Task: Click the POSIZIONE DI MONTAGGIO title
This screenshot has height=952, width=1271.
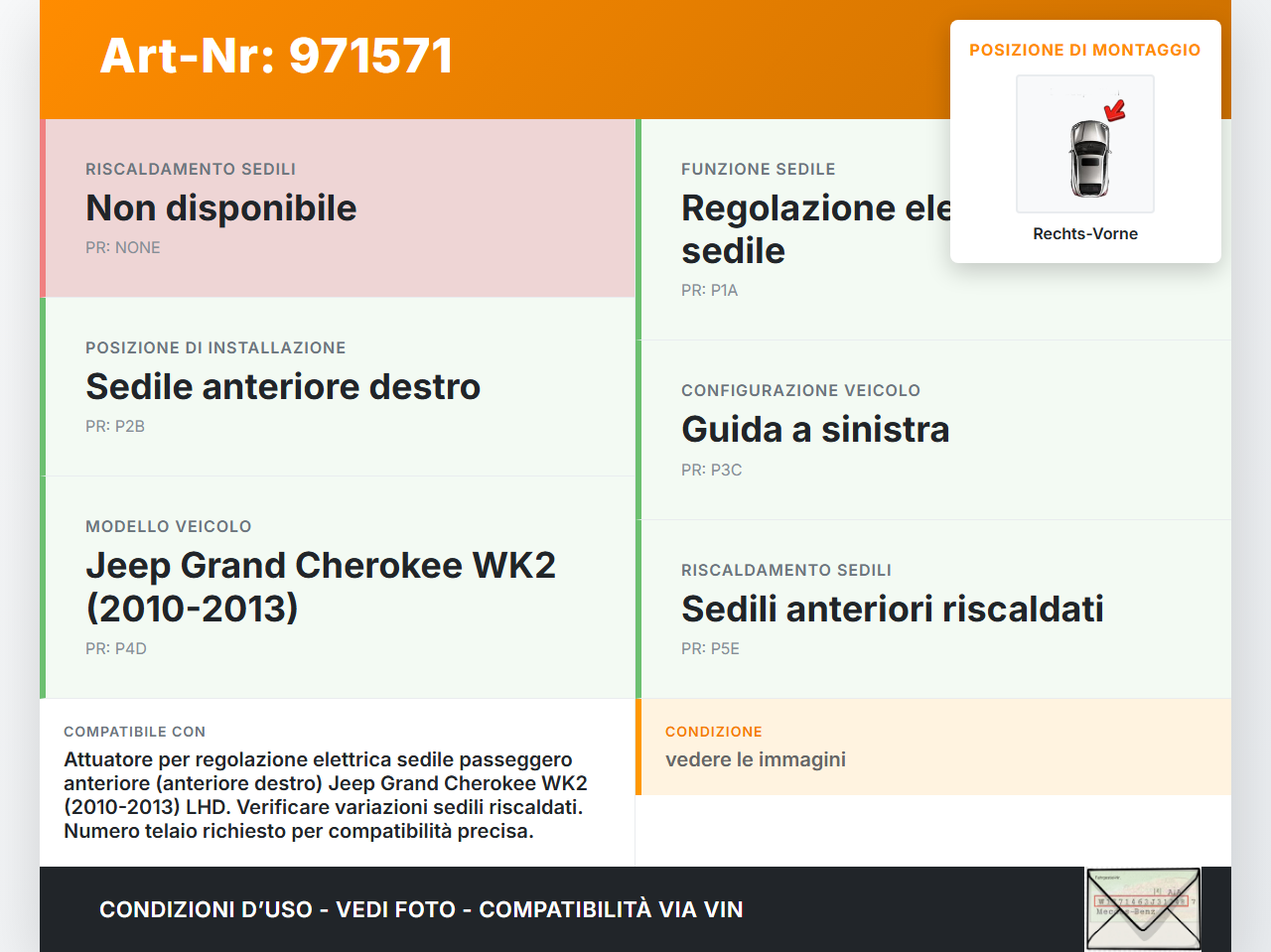Action: coord(1085,50)
